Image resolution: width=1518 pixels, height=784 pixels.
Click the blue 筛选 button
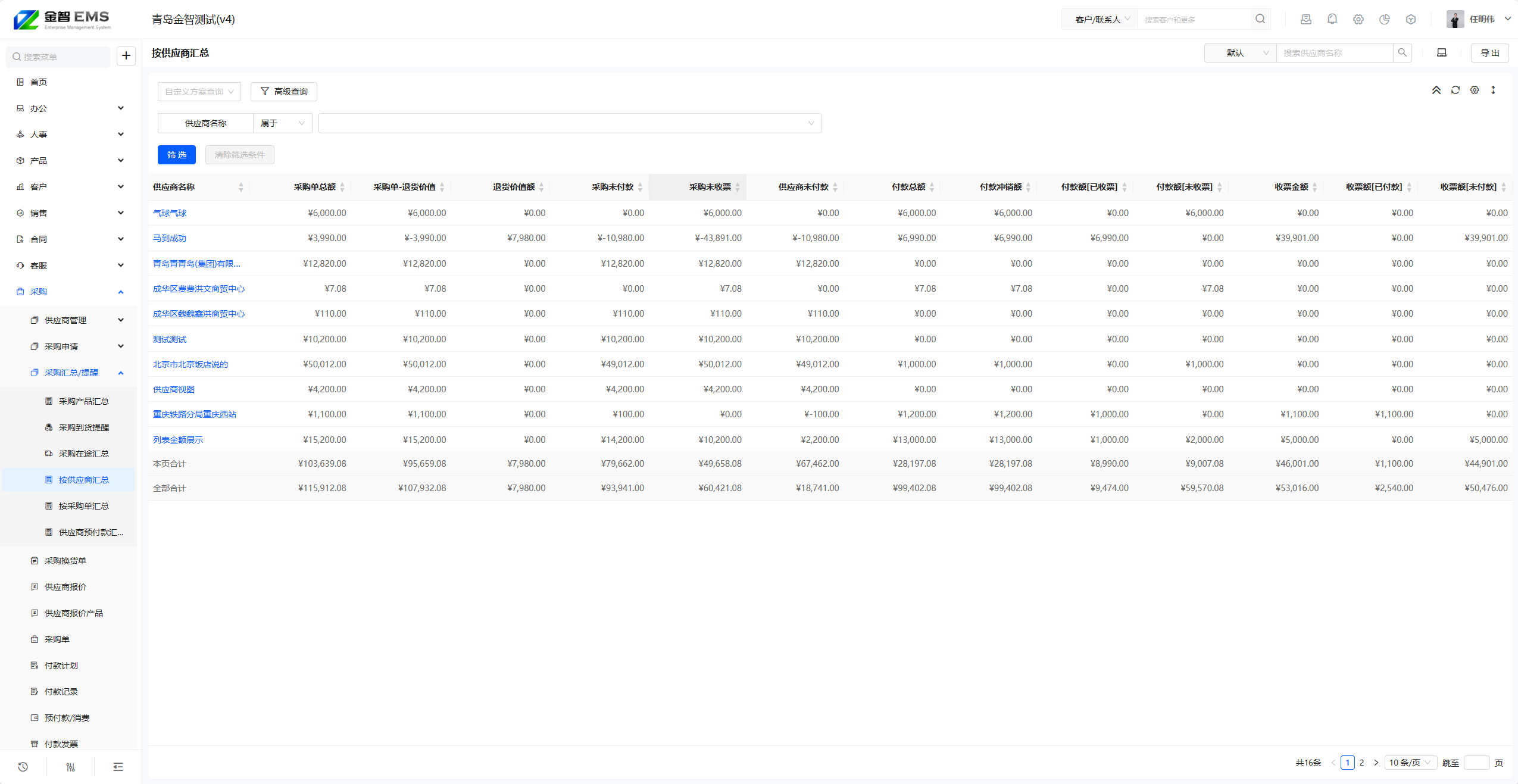coord(176,155)
